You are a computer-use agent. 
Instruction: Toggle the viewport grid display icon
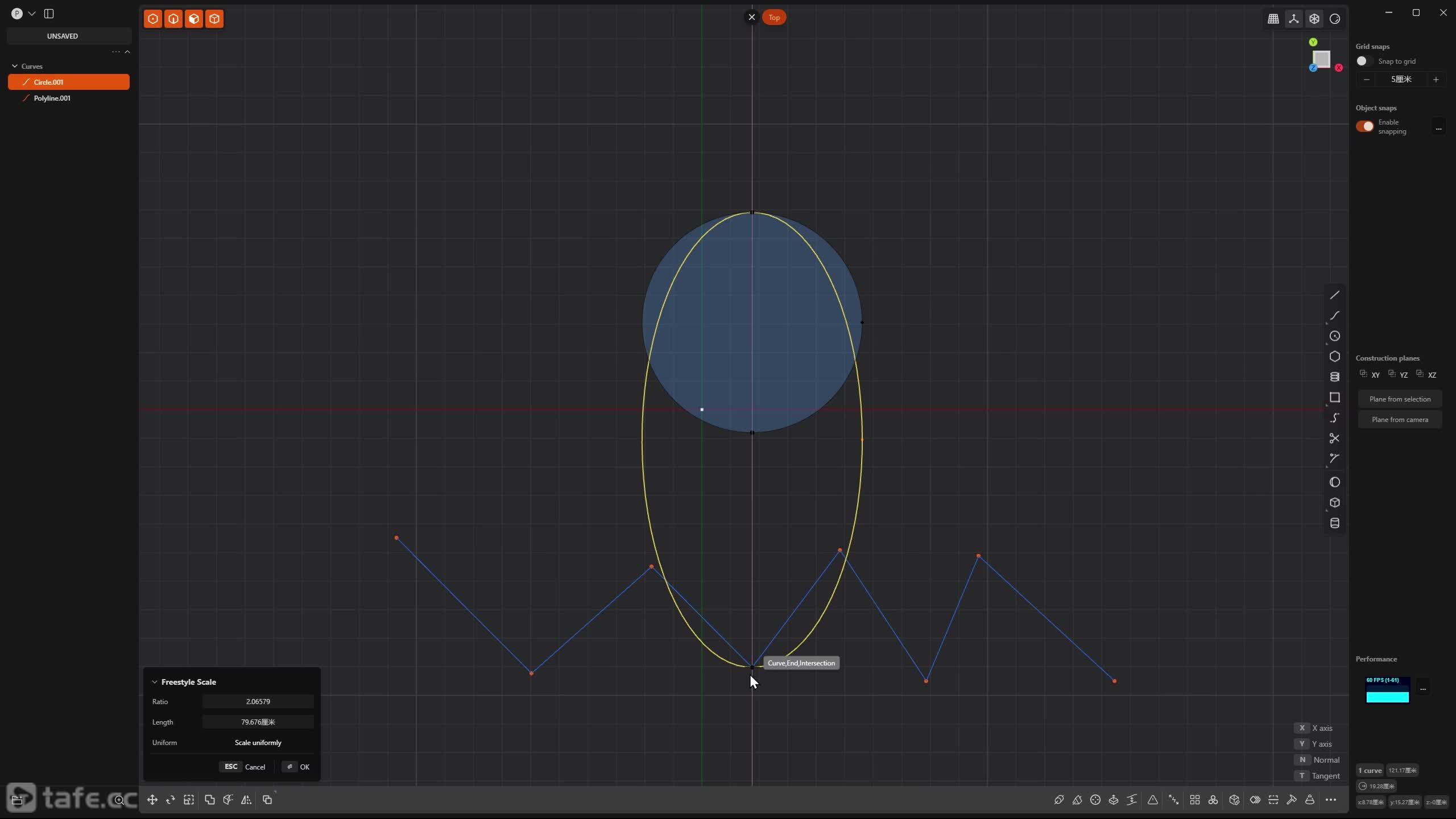[x=1273, y=19]
